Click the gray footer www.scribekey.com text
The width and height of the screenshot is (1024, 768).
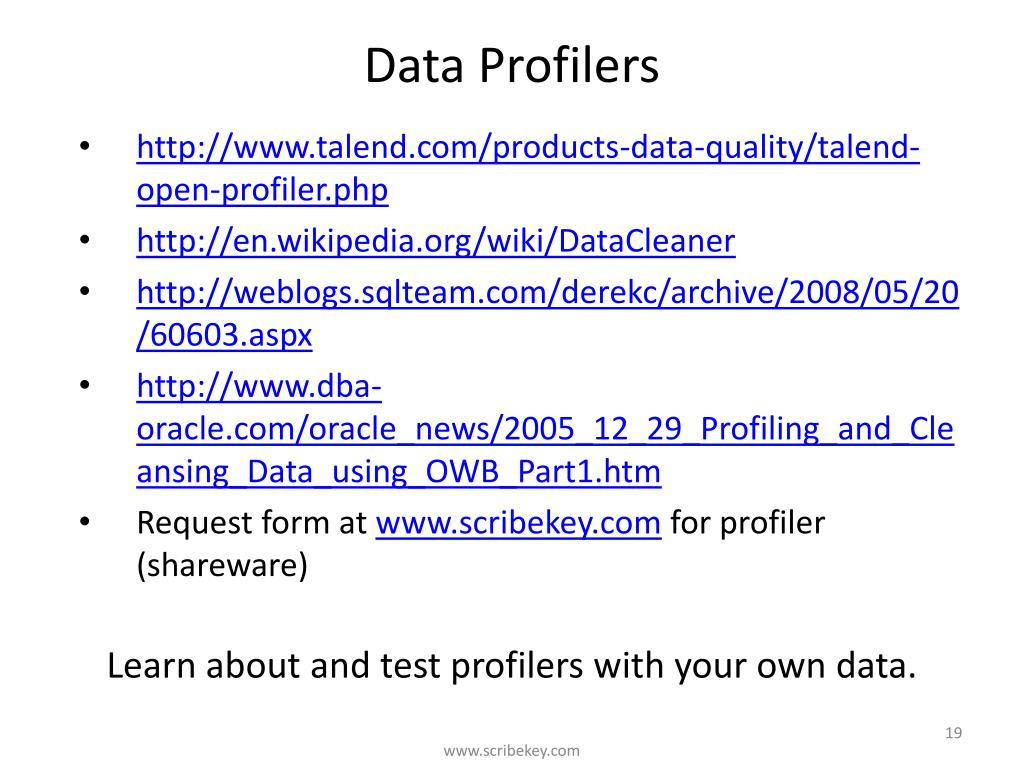[511, 751]
